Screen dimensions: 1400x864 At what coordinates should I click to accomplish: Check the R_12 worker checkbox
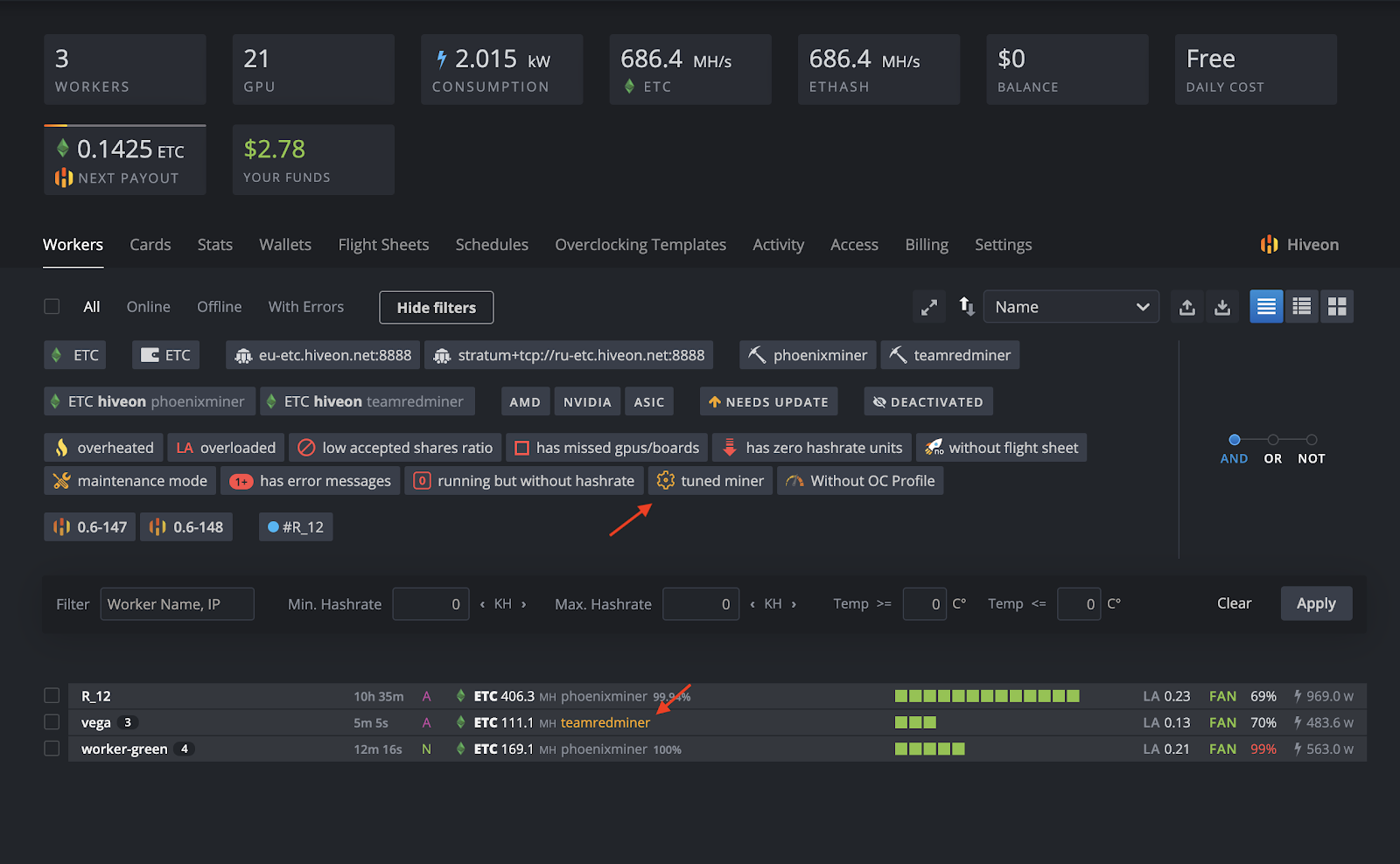(52, 696)
